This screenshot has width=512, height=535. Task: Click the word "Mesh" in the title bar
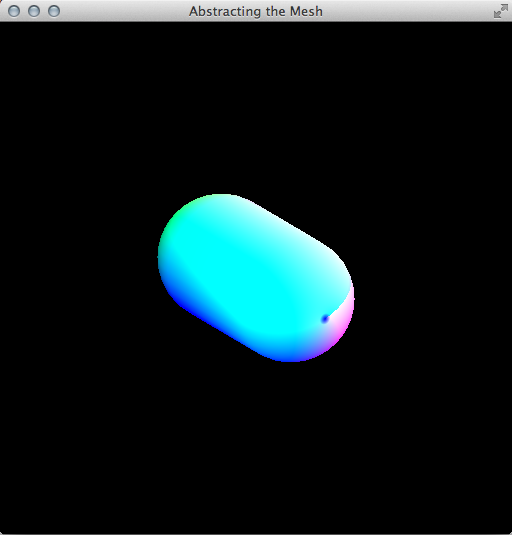tap(306, 11)
